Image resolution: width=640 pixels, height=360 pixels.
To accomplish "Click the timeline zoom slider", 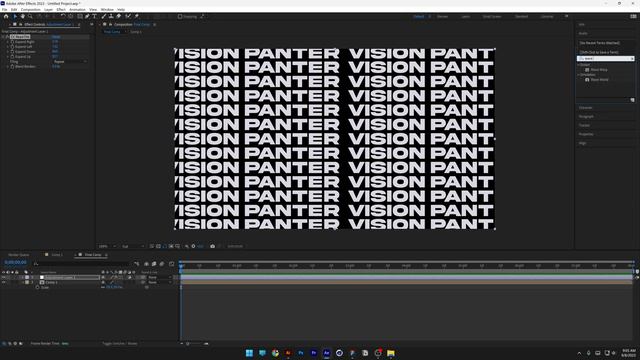I will (x=195, y=344).
